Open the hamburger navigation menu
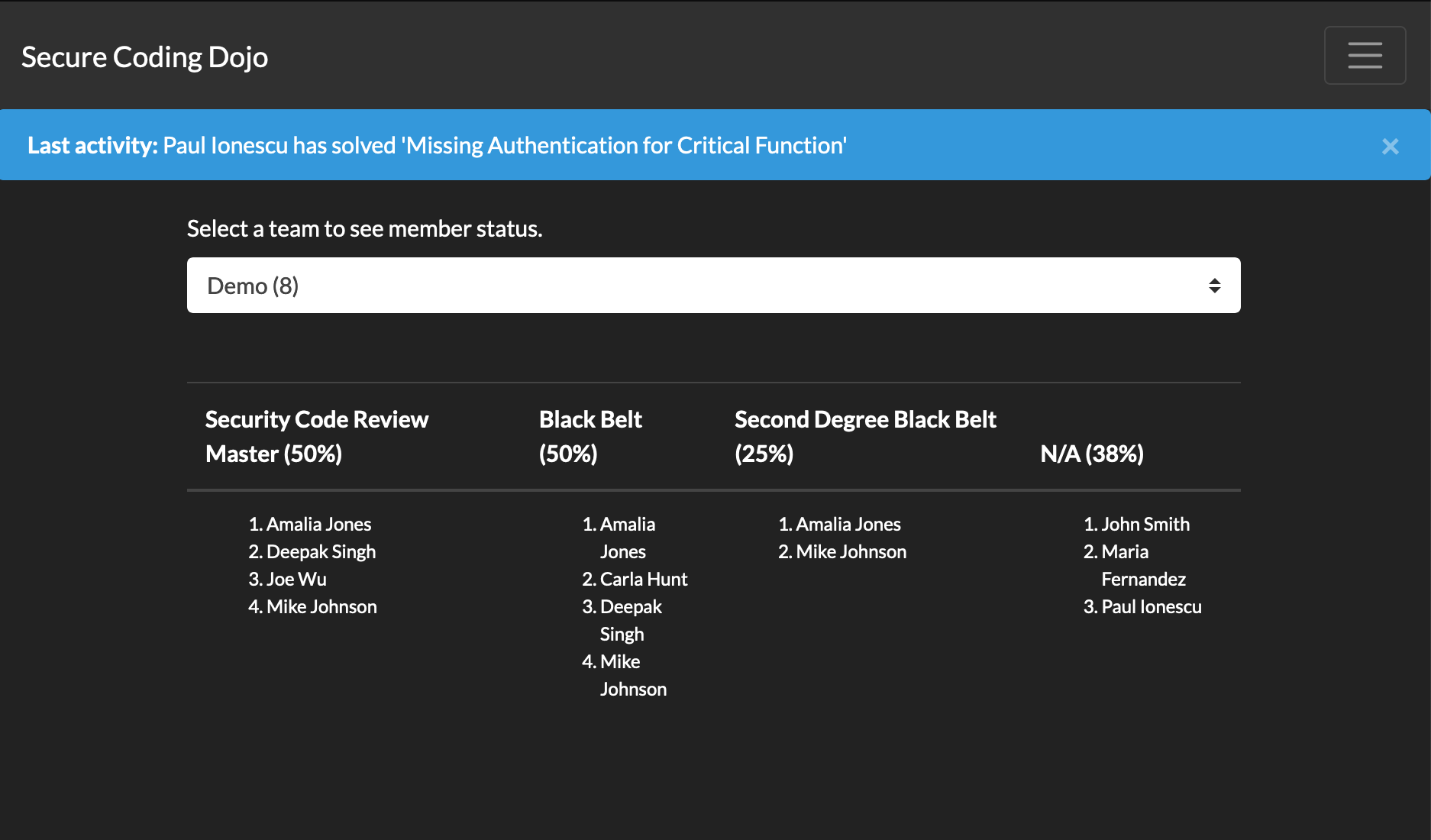1431x840 pixels. 1365,56
